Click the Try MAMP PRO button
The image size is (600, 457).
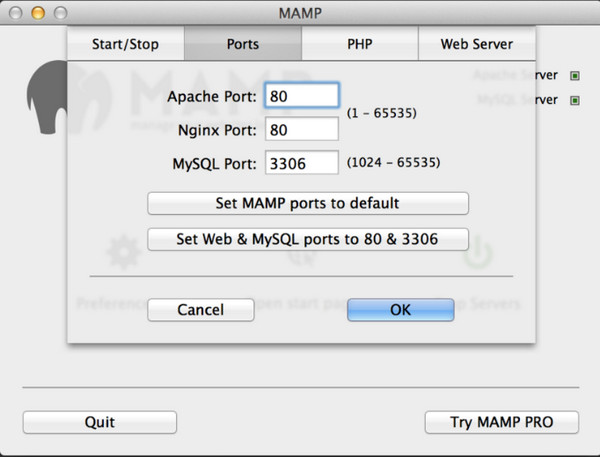pos(501,422)
